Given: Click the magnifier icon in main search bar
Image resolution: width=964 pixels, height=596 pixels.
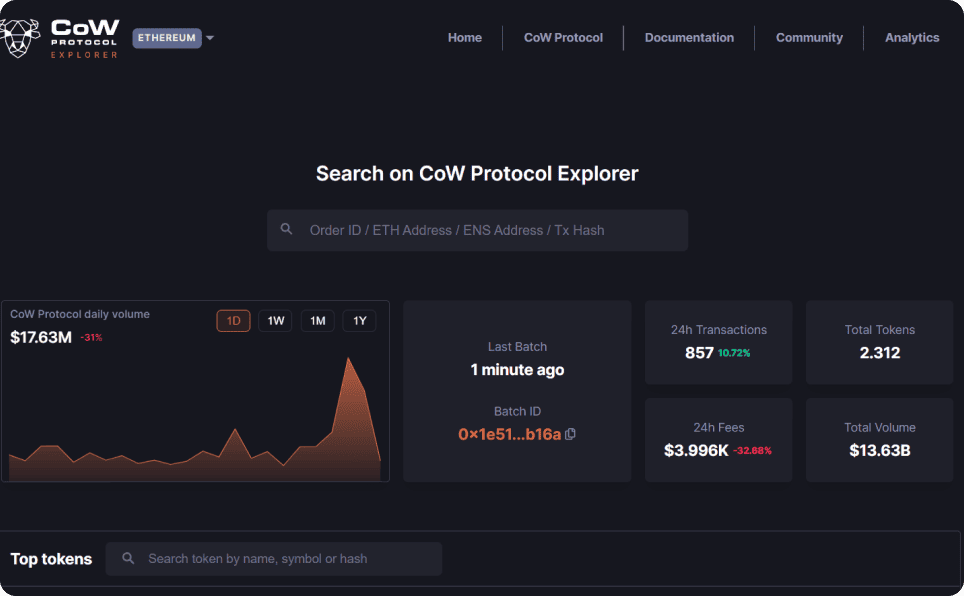Looking at the screenshot, I should pyautogui.click(x=287, y=230).
